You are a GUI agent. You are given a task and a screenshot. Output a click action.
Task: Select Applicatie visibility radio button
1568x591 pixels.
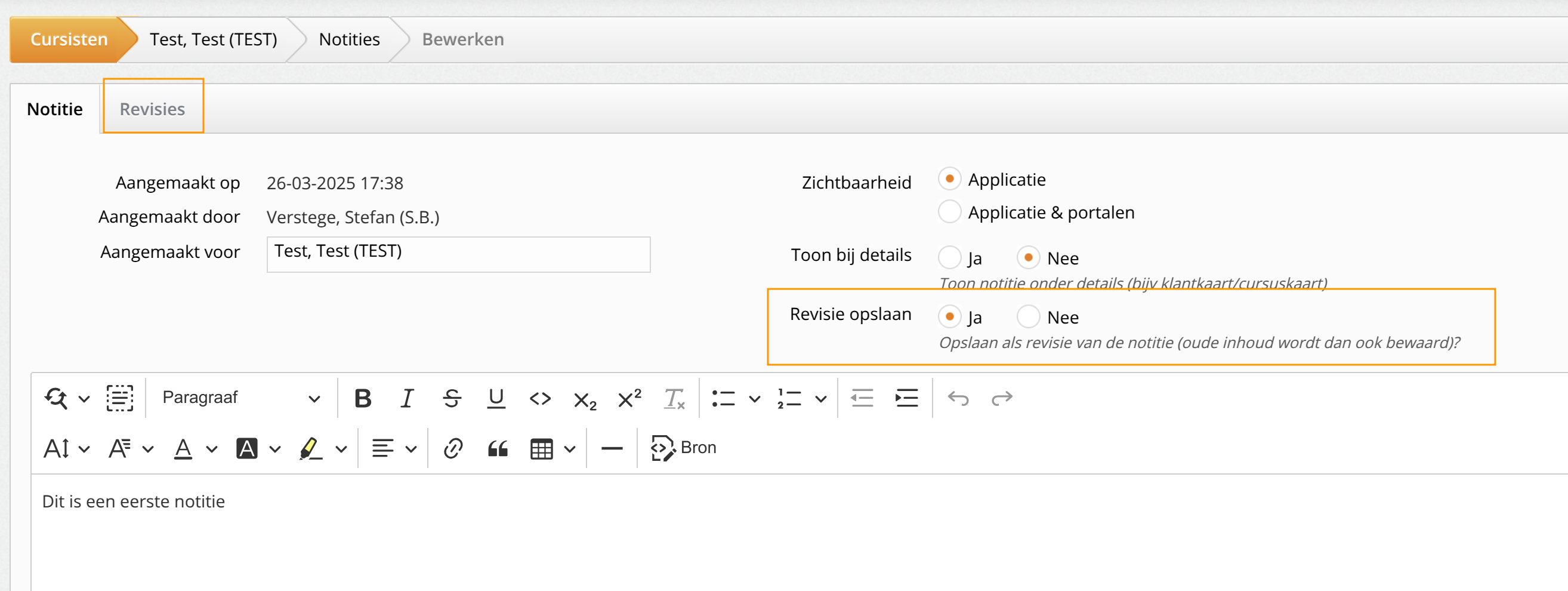click(949, 179)
